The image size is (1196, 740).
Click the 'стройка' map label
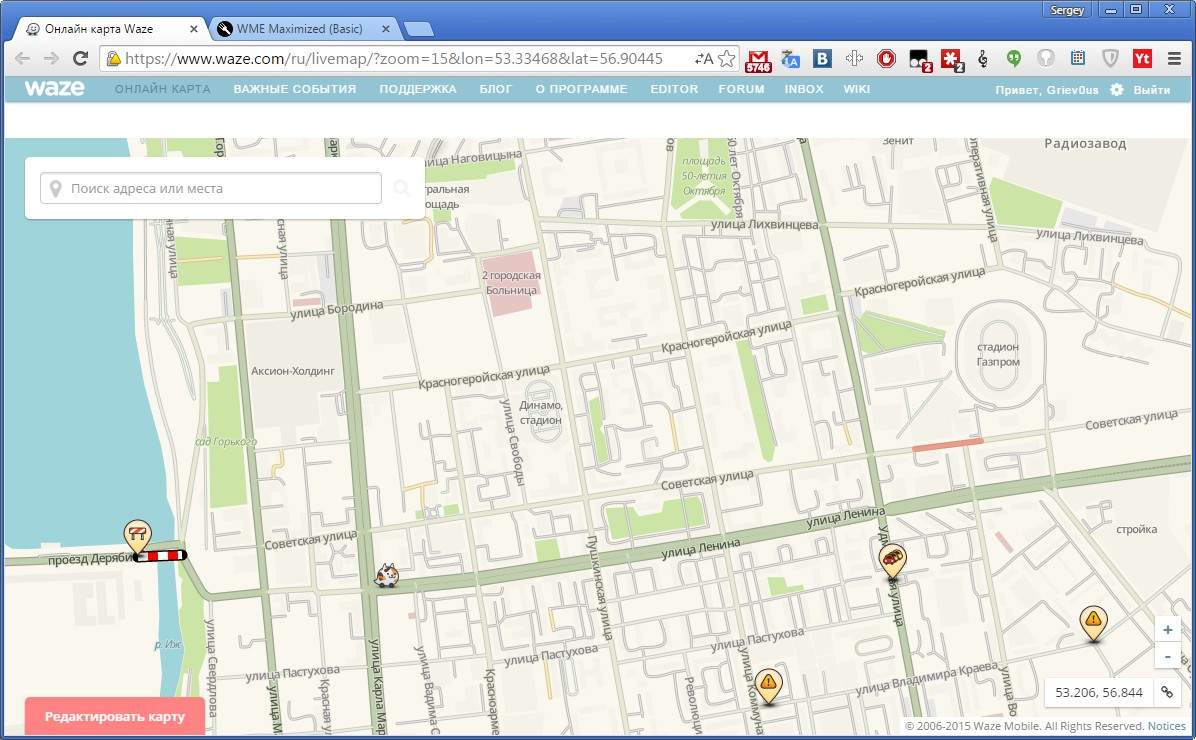coord(1137,529)
